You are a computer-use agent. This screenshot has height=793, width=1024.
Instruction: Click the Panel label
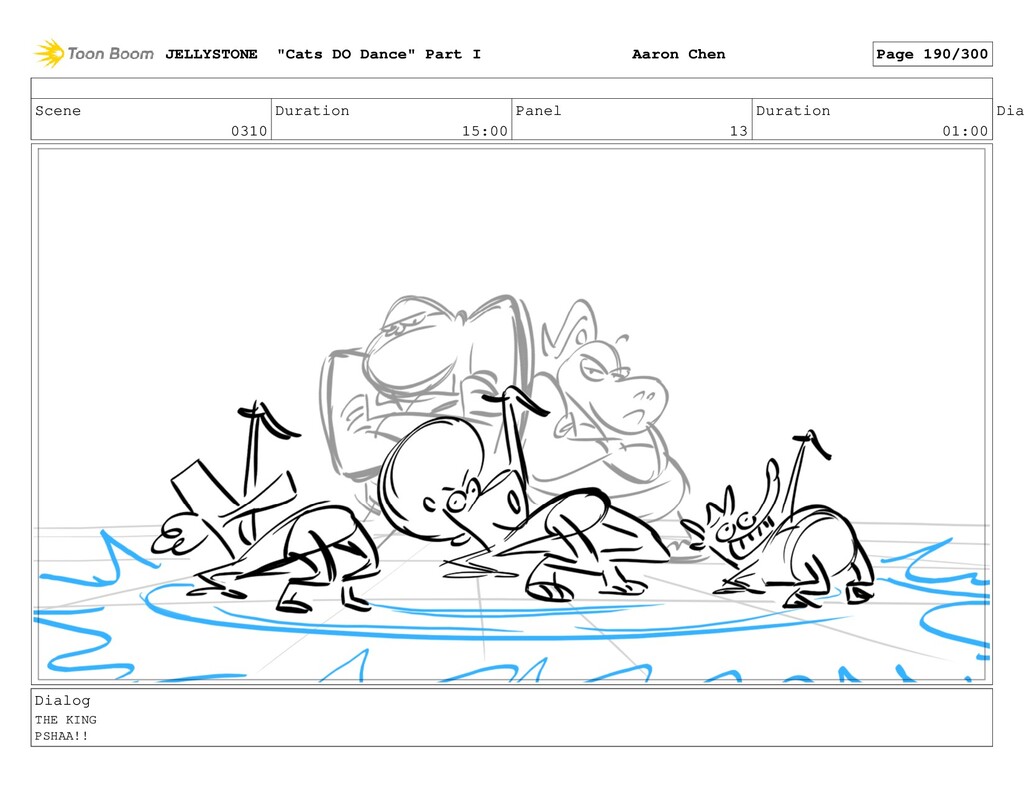538,110
